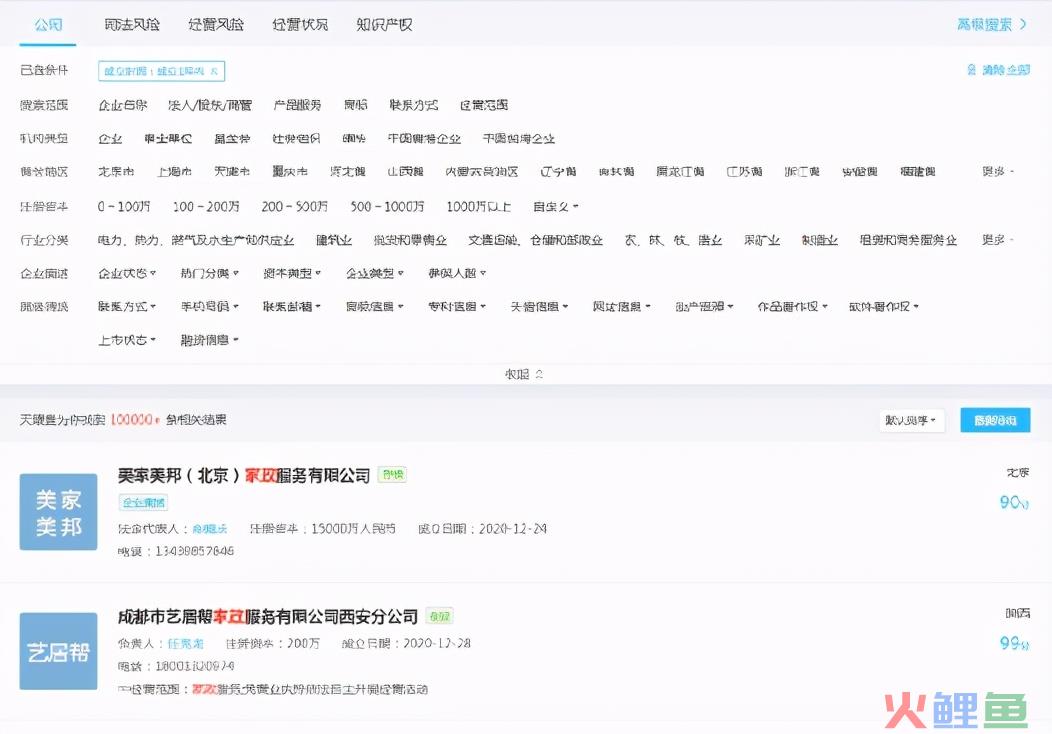Open the 参保人数 dropdown
The image size is (1052, 734).
pyautogui.click(x=457, y=274)
